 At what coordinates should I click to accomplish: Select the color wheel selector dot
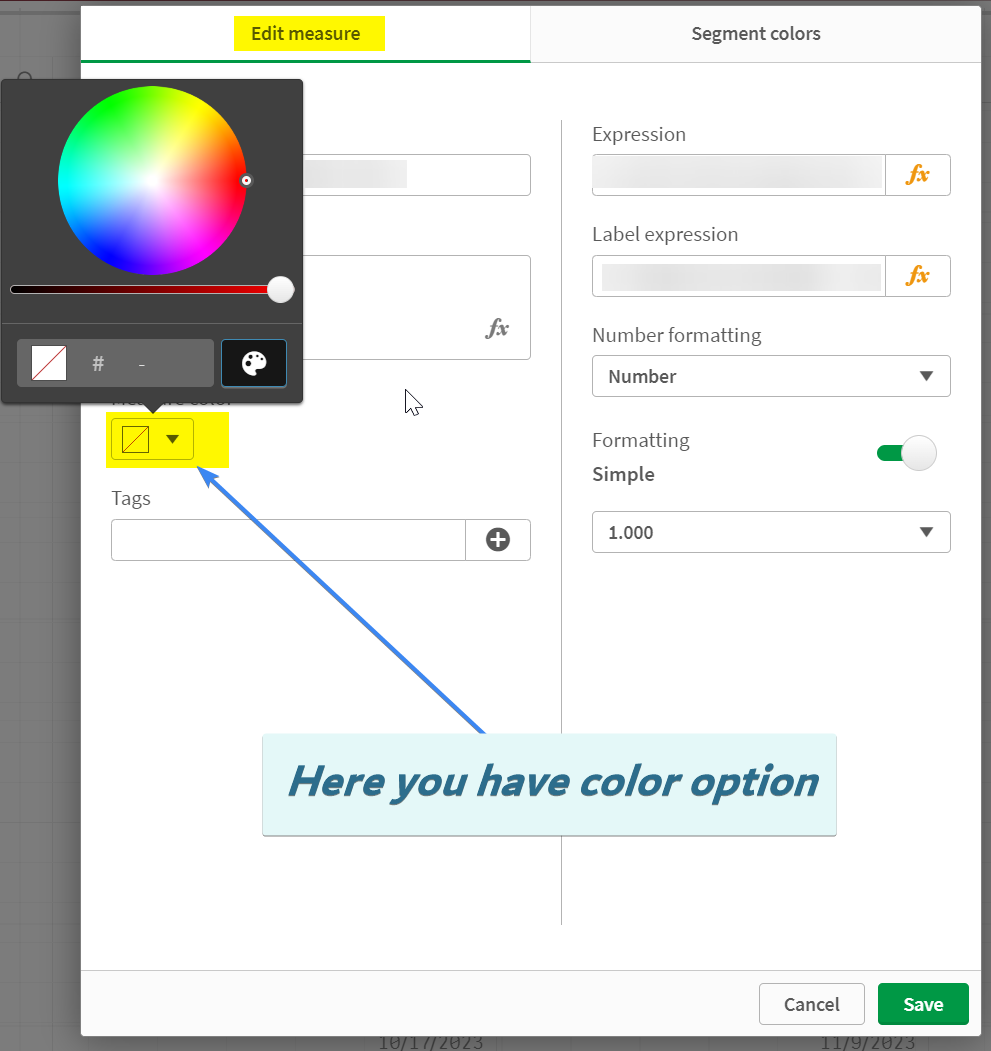click(x=246, y=180)
